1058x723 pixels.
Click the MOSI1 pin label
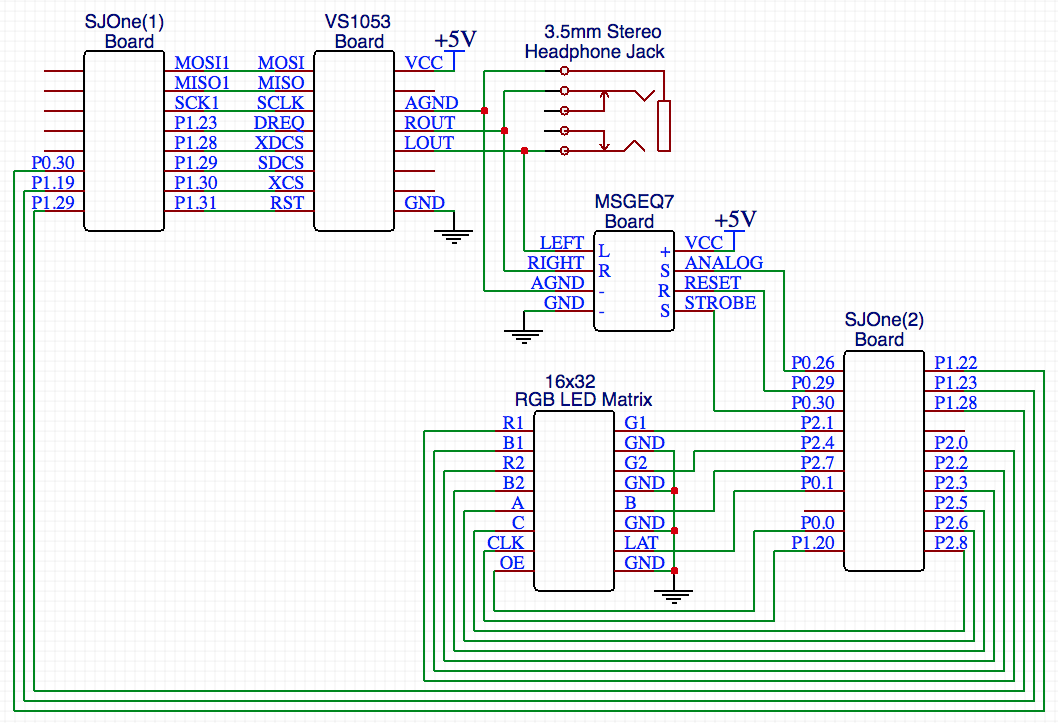[202, 63]
